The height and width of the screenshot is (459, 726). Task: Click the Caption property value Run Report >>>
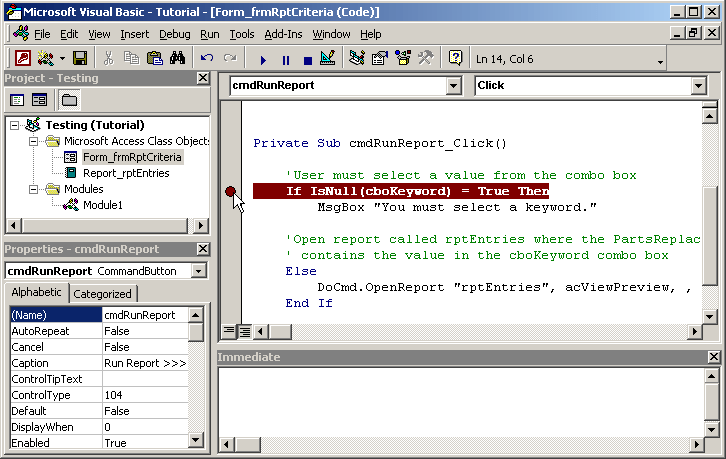tap(145, 363)
